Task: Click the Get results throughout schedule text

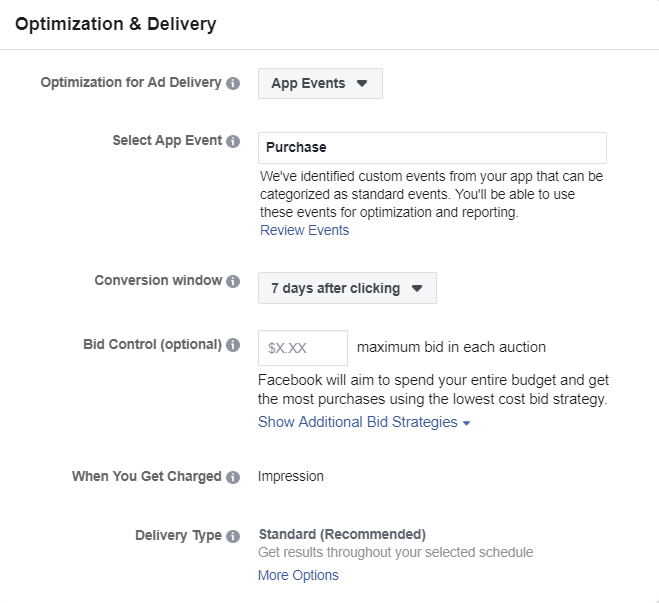Action: point(395,552)
